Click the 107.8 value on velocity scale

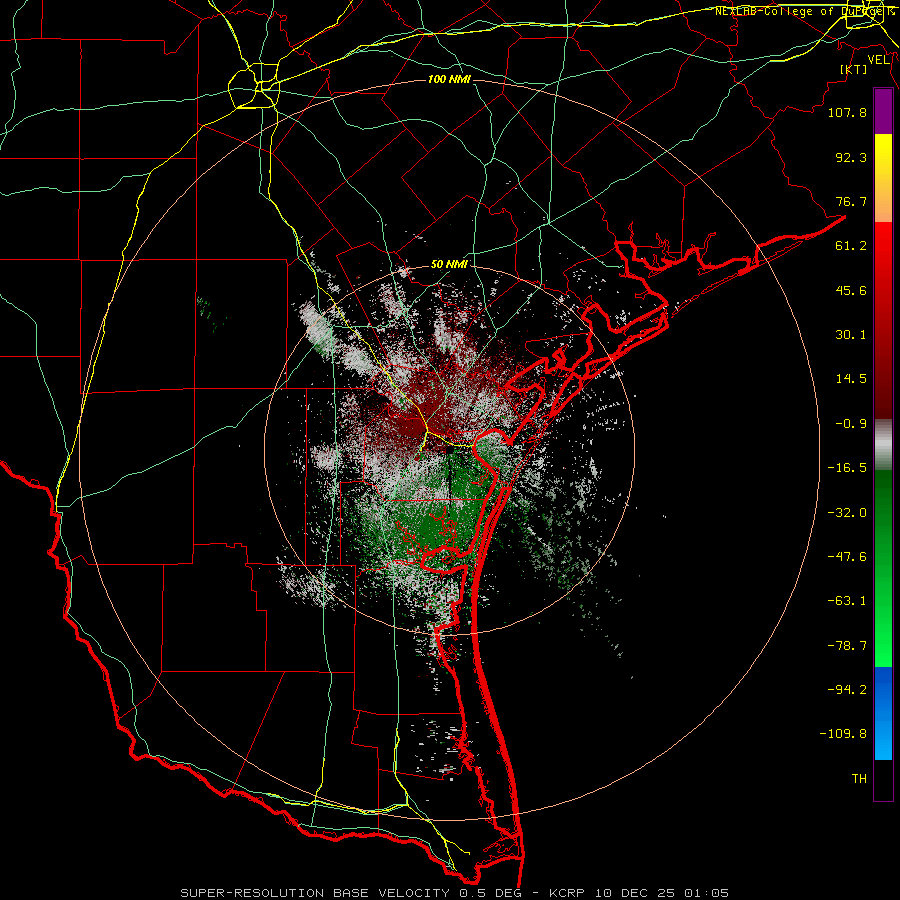point(847,112)
